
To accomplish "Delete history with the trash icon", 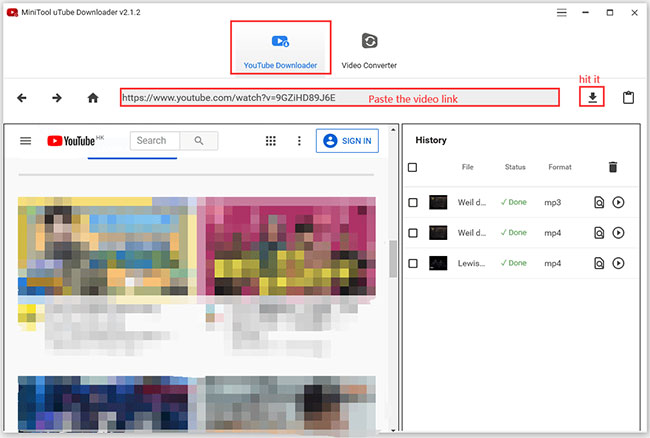I will [613, 167].
